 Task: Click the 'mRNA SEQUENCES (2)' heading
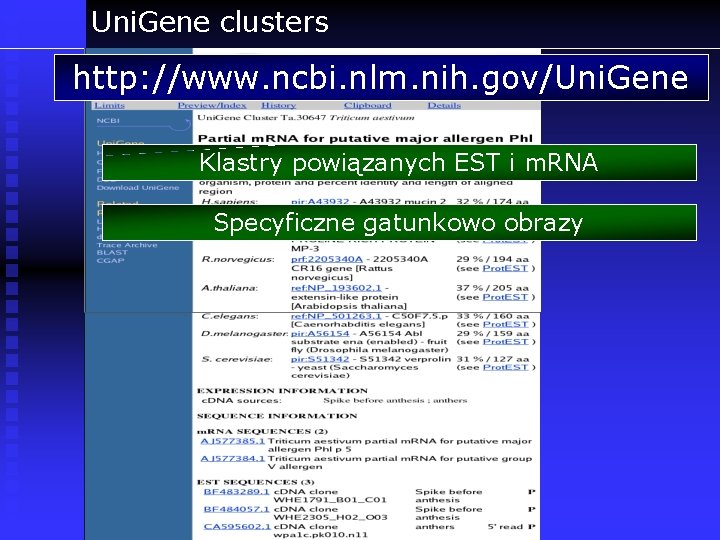[262, 432]
